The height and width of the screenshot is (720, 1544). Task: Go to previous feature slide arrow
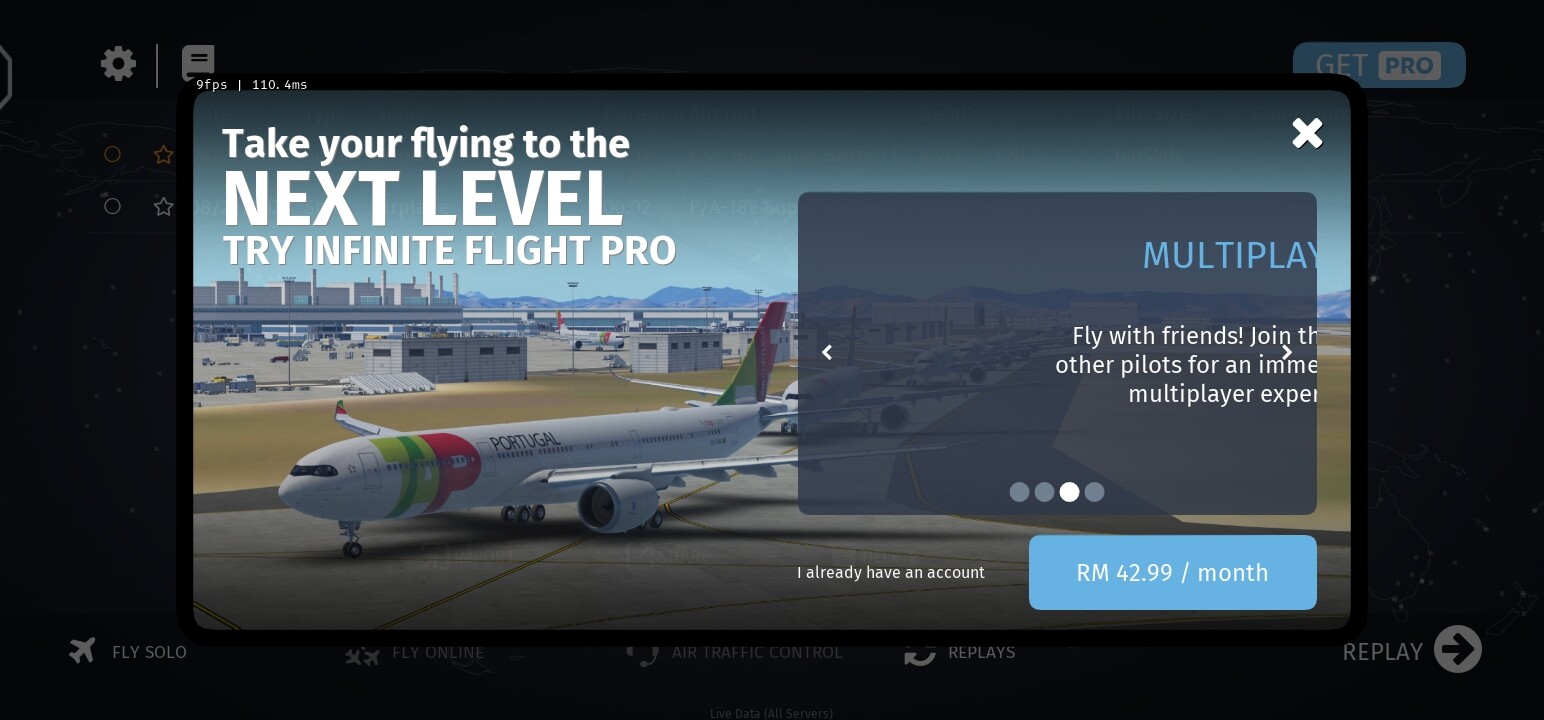827,352
